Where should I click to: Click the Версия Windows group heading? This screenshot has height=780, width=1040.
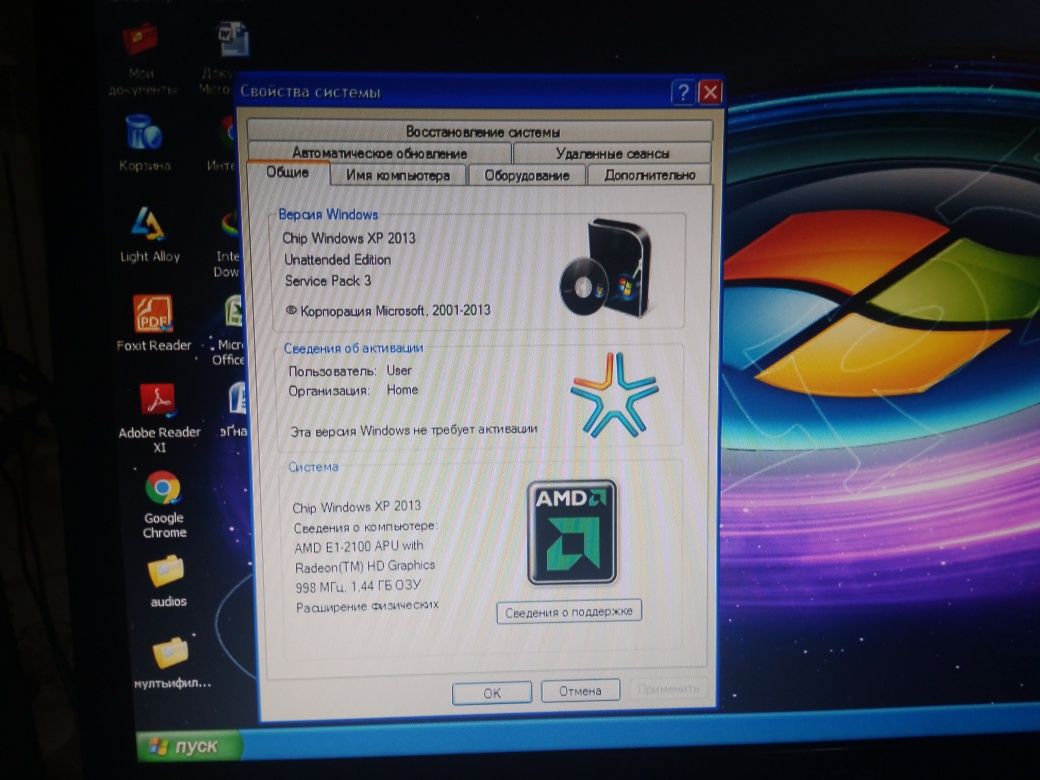pos(328,214)
